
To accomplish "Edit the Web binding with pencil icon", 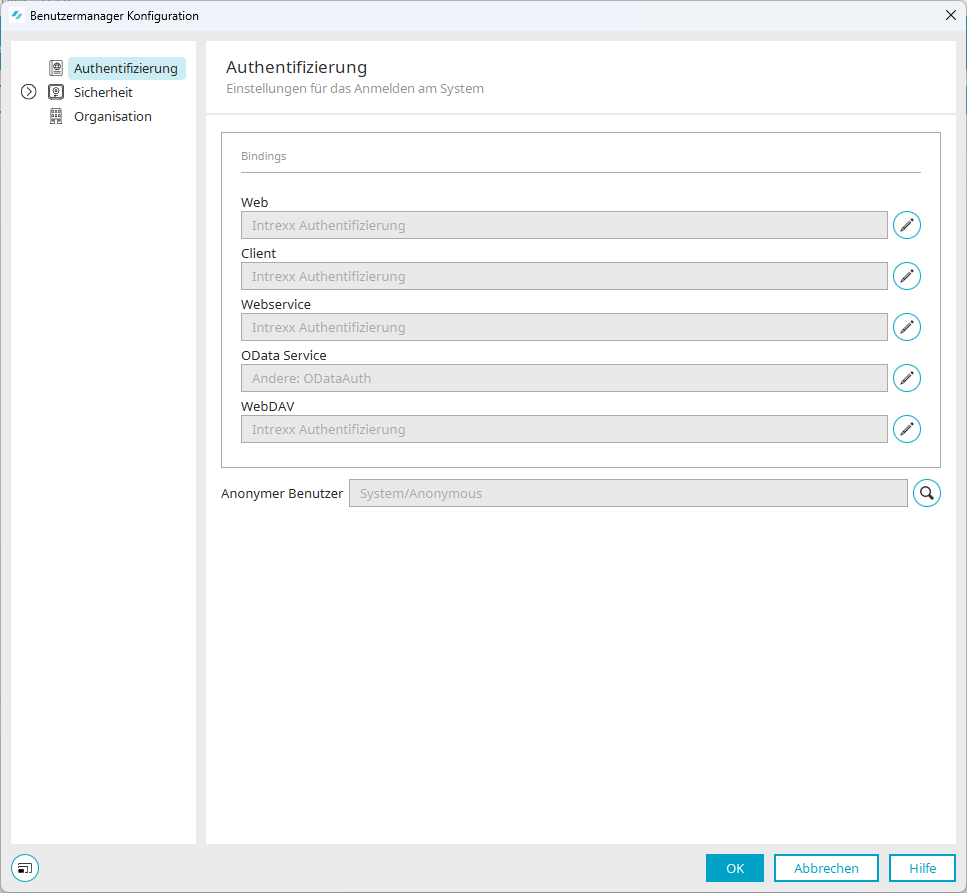I will click(906, 225).
